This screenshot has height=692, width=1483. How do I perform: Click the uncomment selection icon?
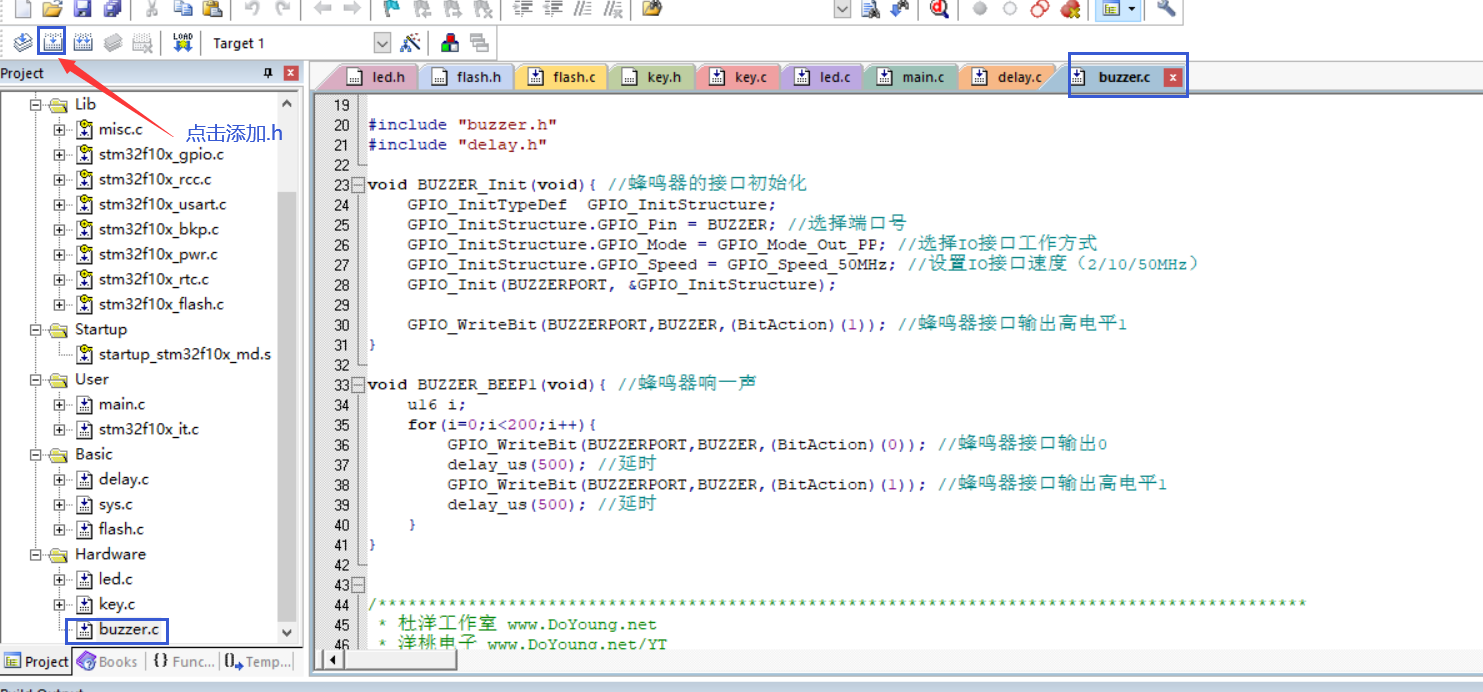pos(614,9)
